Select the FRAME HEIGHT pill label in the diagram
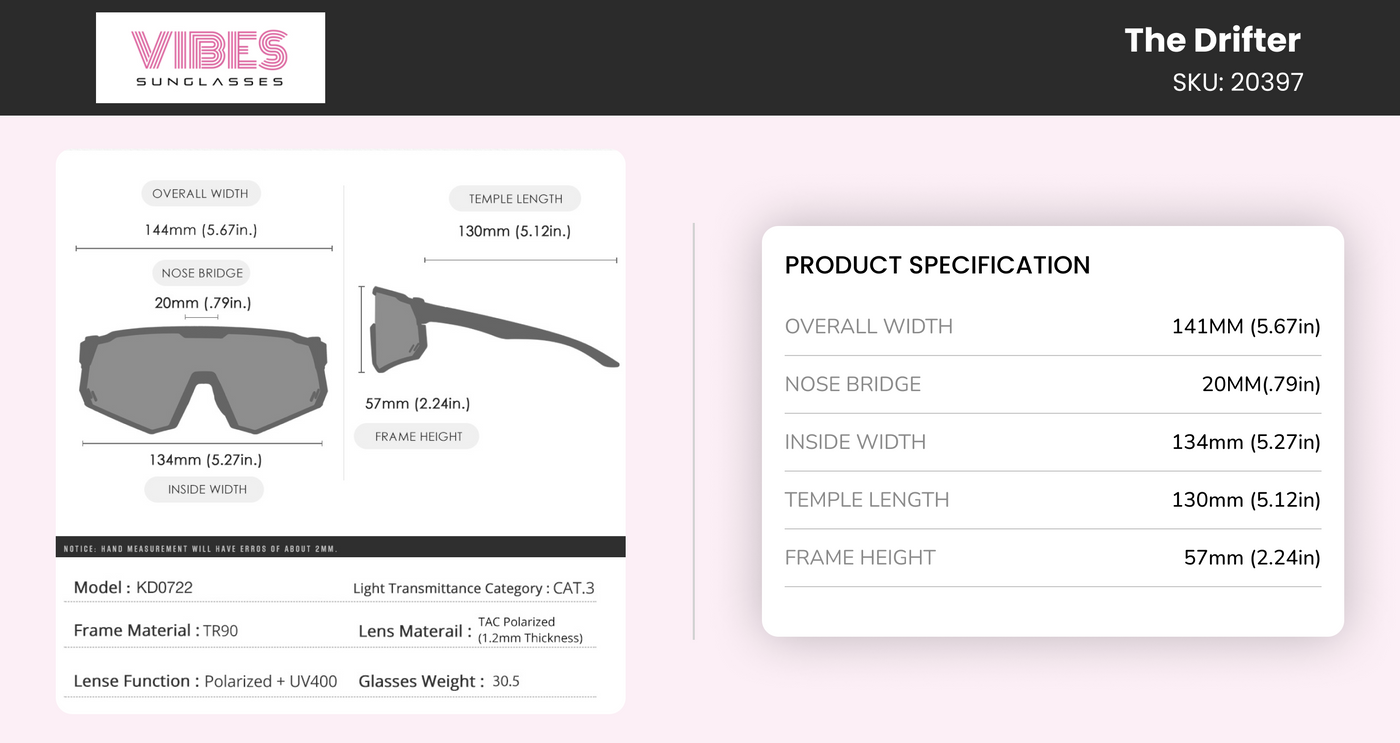This screenshot has width=1400, height=743. pos(418,436)
